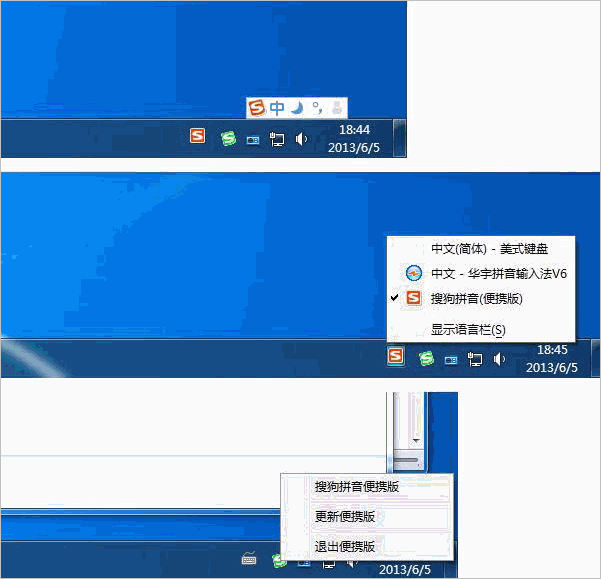The image size is (601, 579).
Task: Toggle the 中 Chinese/English mode on the floating bar
Action: [x=277, y=108]
